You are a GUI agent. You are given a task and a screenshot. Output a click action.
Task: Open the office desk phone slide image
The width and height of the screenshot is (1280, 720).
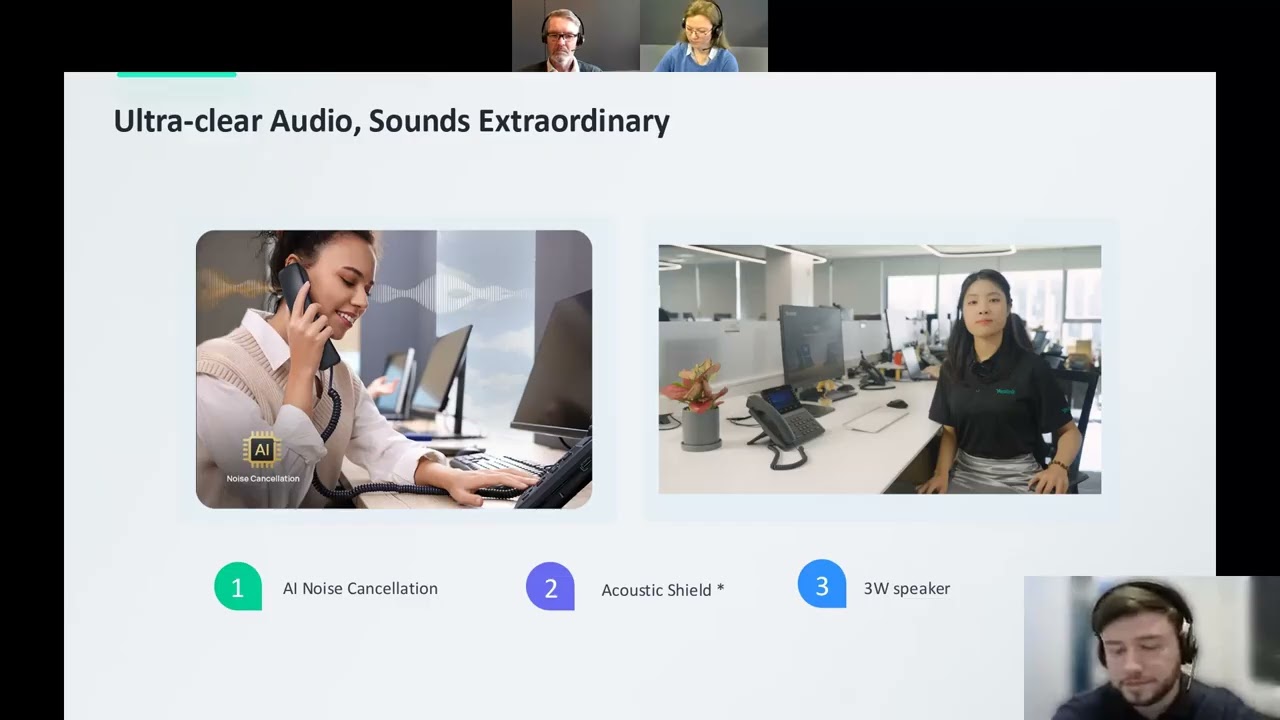point(880,369)
